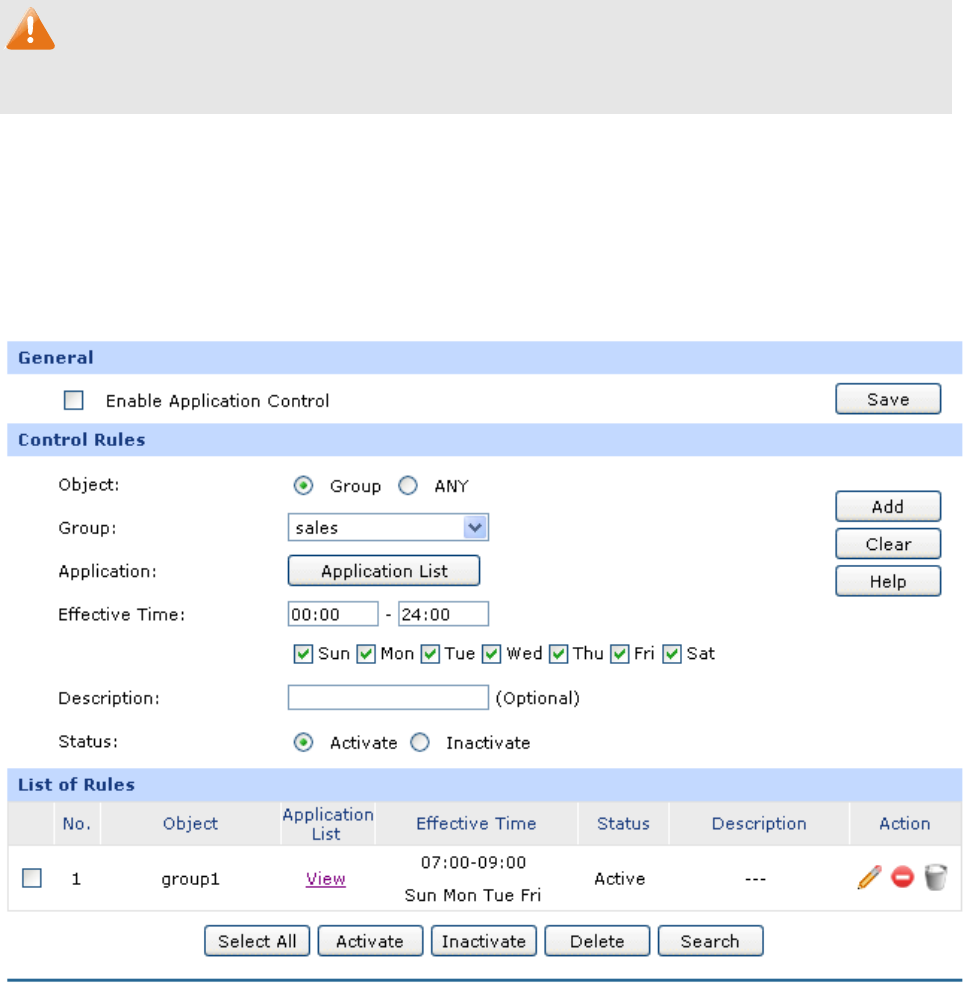Toggle the Sun day checkbox
967x985 pixels.
point(303,654)
